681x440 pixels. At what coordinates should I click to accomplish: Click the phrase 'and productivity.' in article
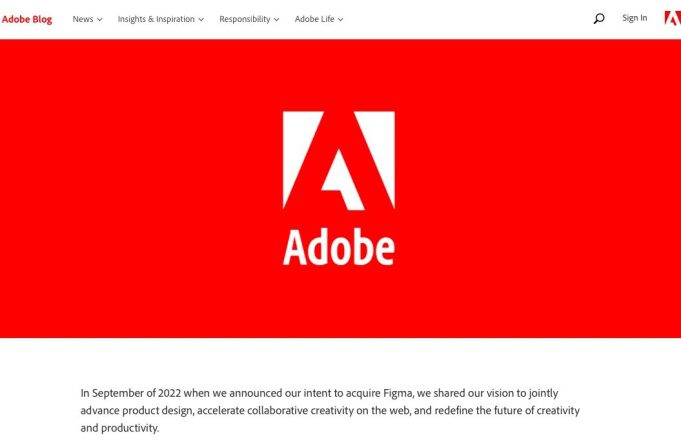(x=120, y=428)
